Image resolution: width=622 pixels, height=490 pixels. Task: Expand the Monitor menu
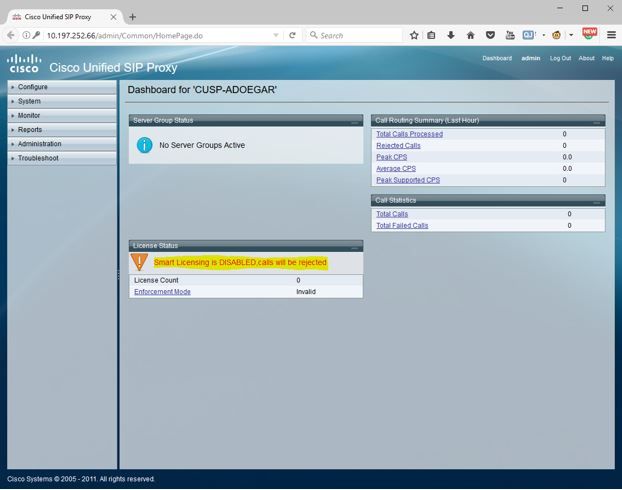(x=62, y=115)
